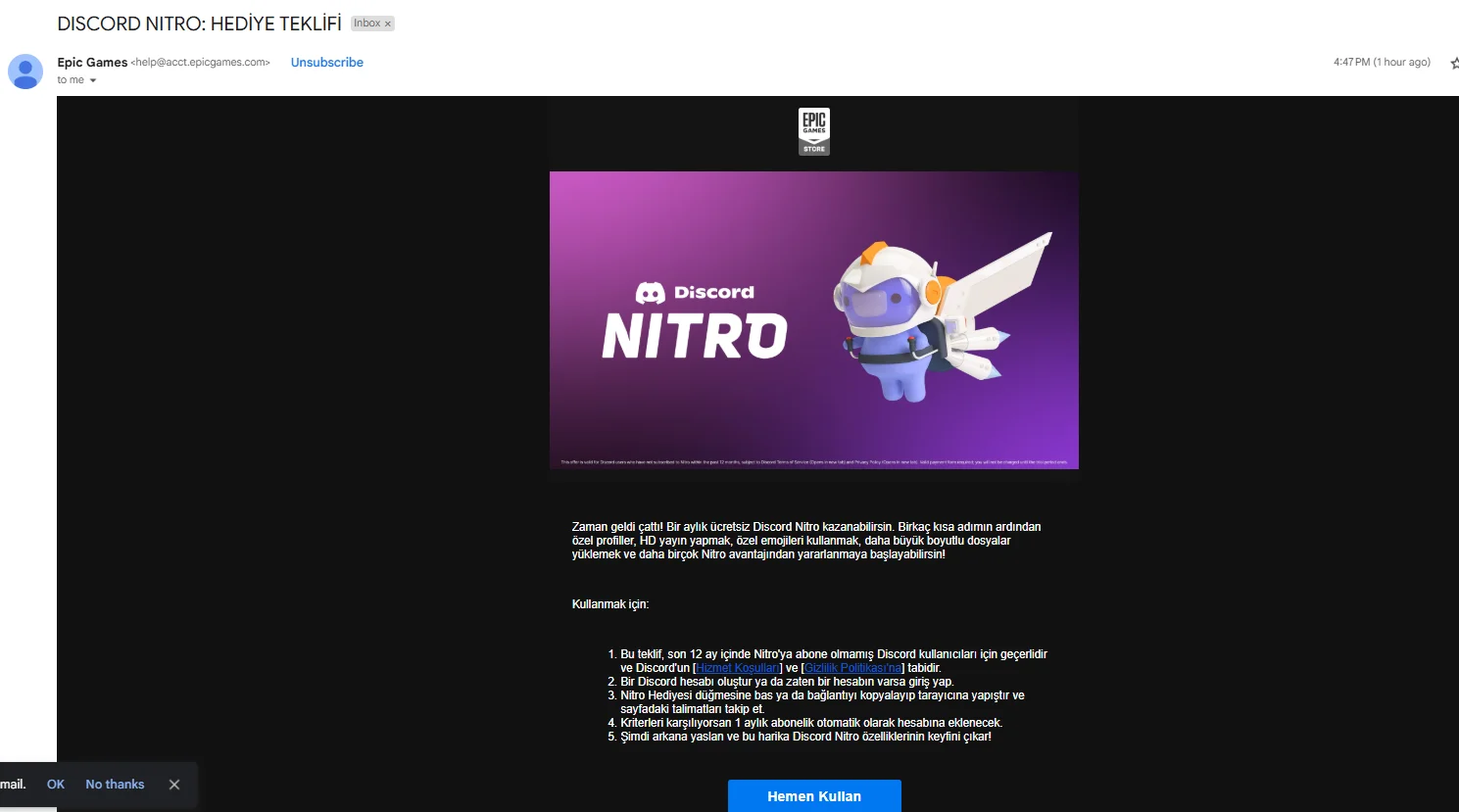The image size is (1459, 812).
Task: Click the sender address help@acct.epicgames.com
Action: (201, 62)
